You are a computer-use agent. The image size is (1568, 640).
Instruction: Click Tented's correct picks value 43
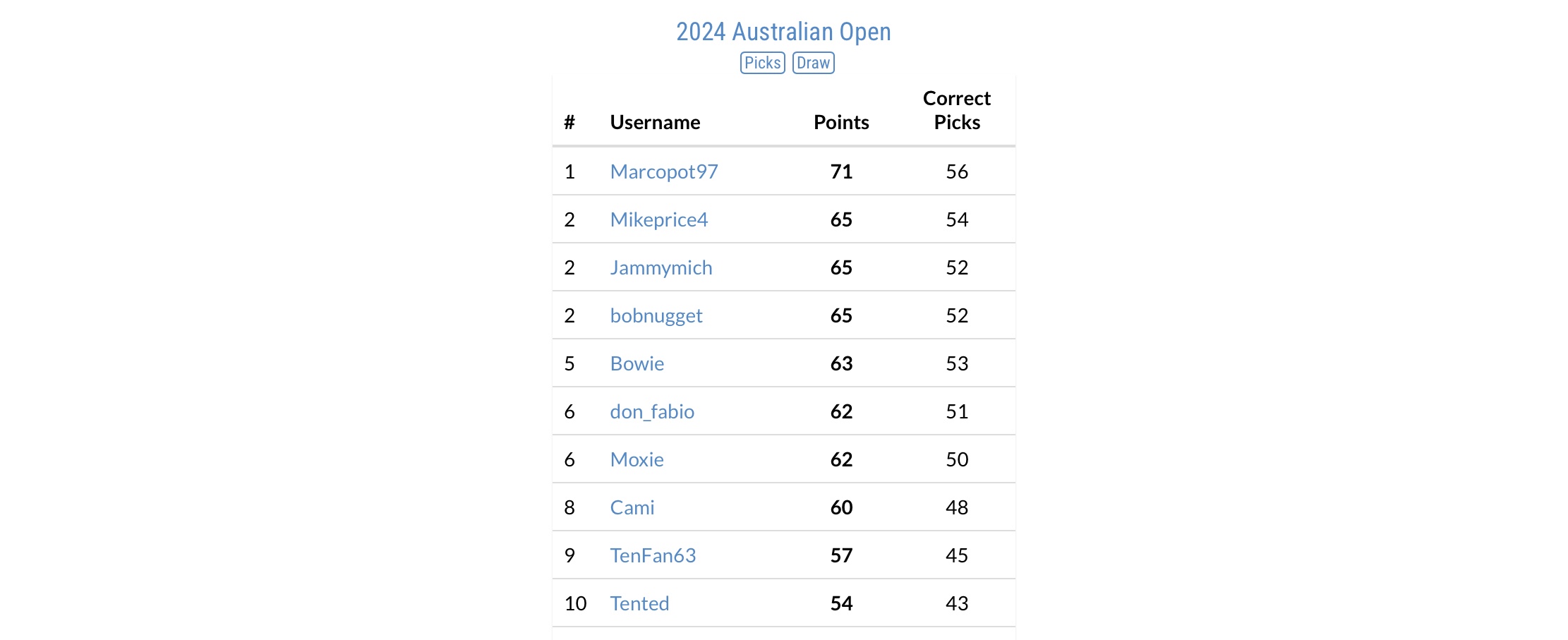(956, 603)
